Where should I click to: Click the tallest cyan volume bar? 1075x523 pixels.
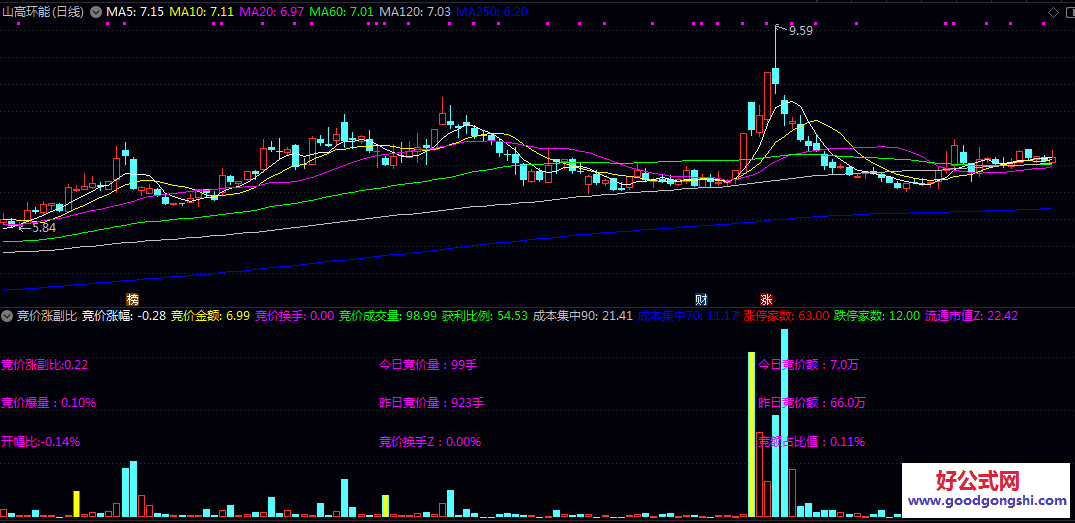784,422
